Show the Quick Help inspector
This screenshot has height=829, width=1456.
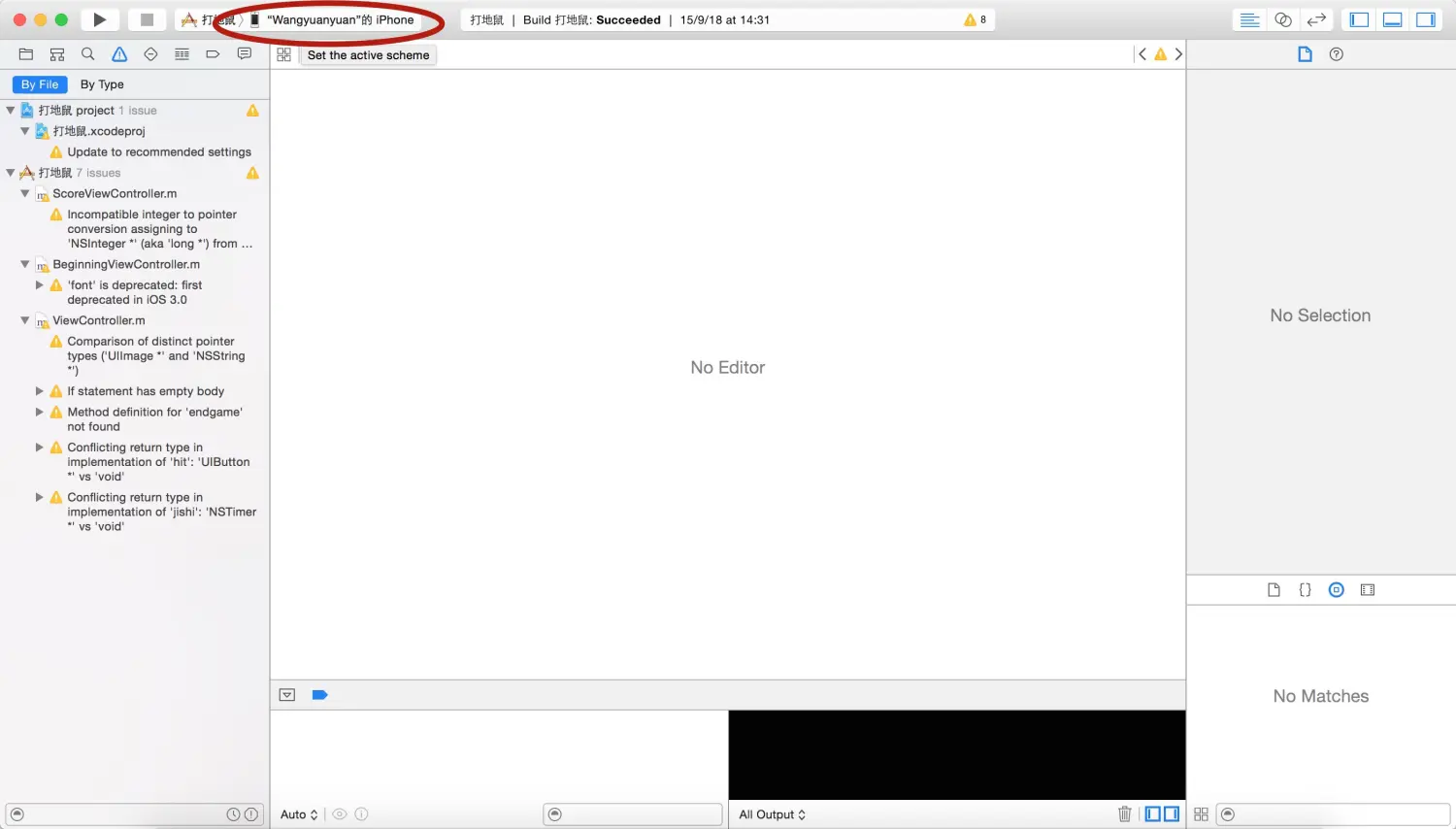tap(1337, 54)
